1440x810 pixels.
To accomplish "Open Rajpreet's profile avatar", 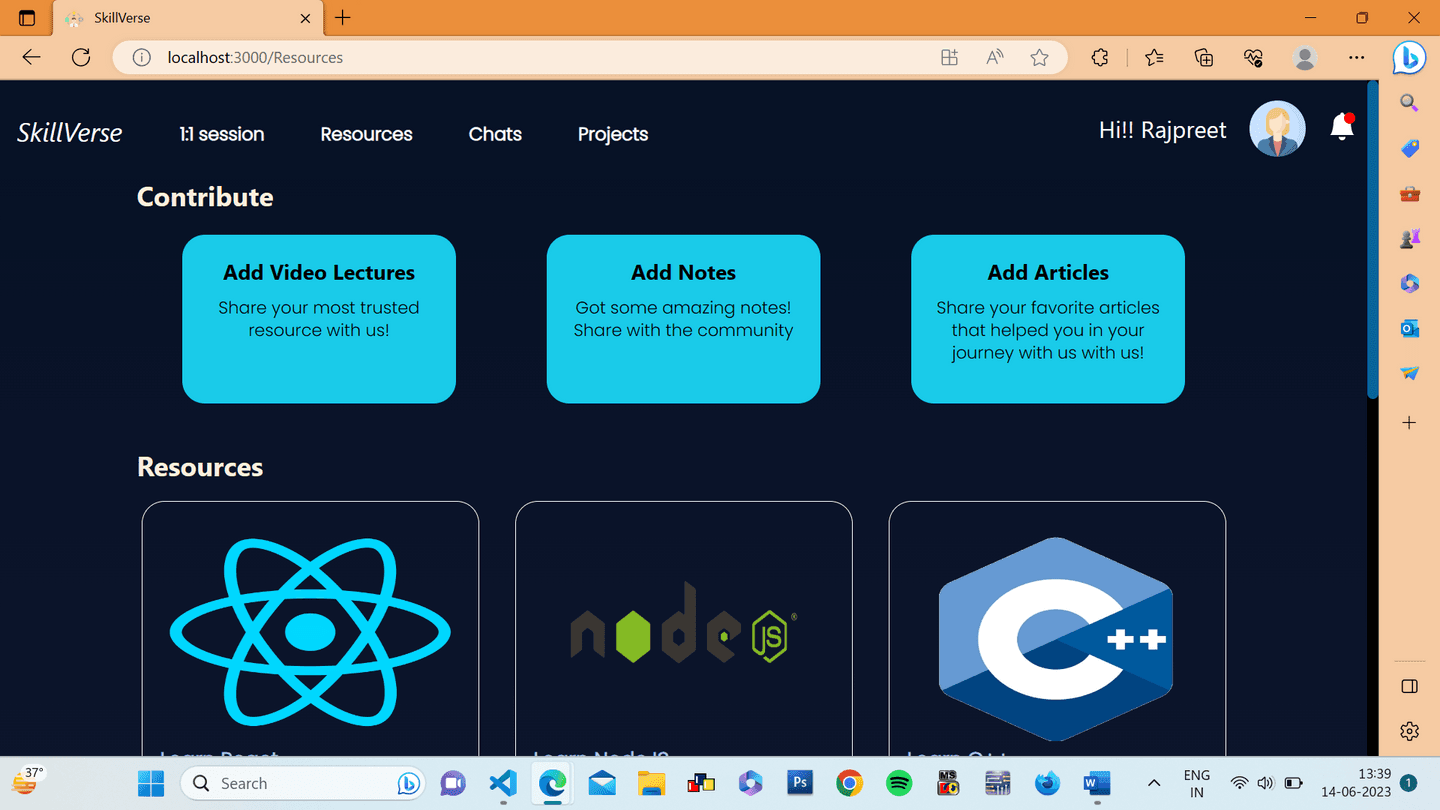I will tap(1277, 129).
